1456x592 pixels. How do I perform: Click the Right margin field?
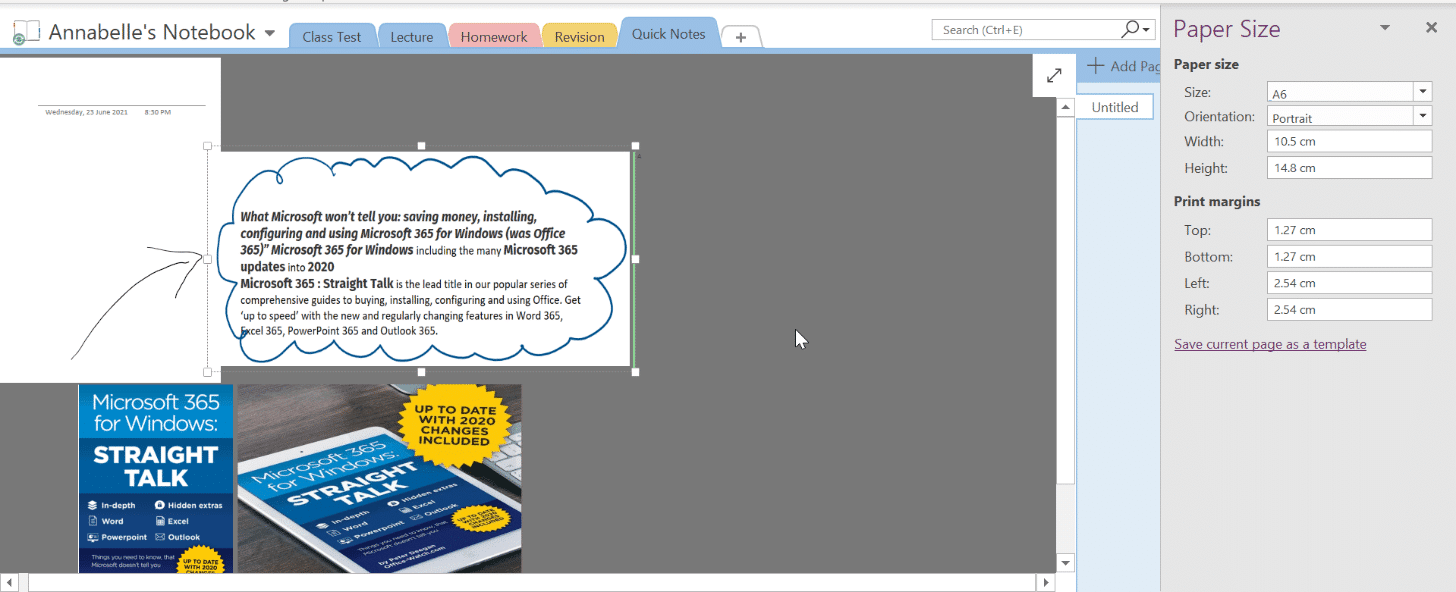(1349, 310)
